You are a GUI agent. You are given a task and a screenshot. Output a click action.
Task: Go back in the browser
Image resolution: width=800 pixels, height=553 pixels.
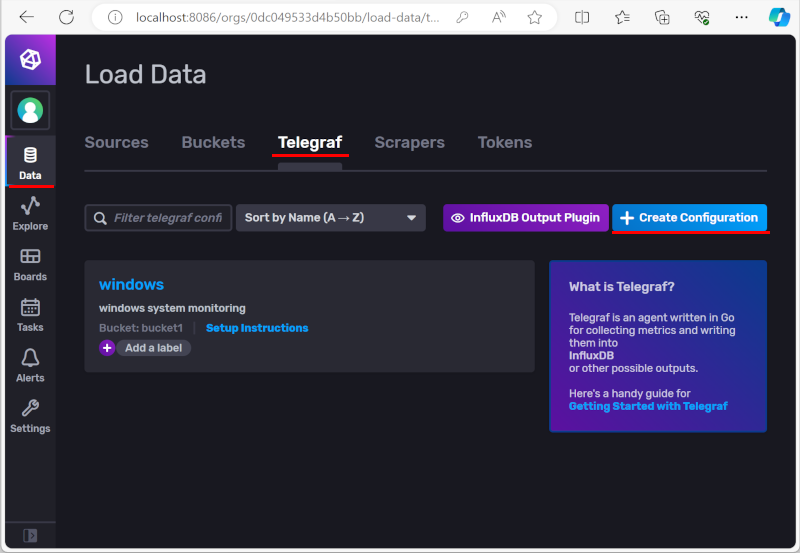(27, 17)
